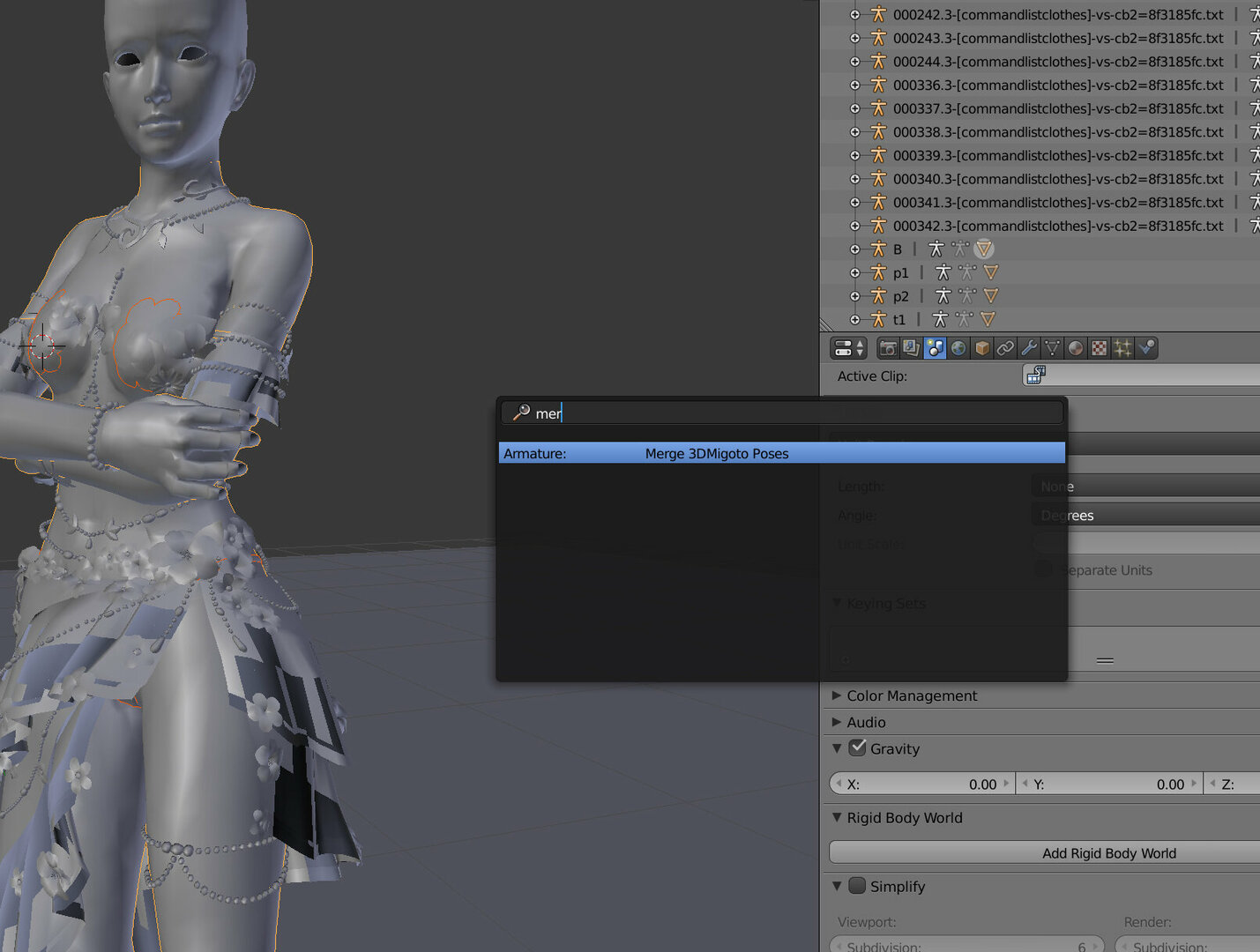Click the mesh triangle icon in row B

tap(983, 249)
